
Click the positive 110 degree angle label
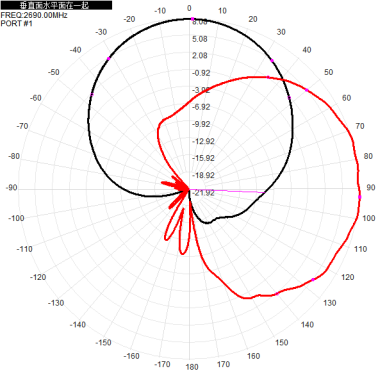coord(360,249)
